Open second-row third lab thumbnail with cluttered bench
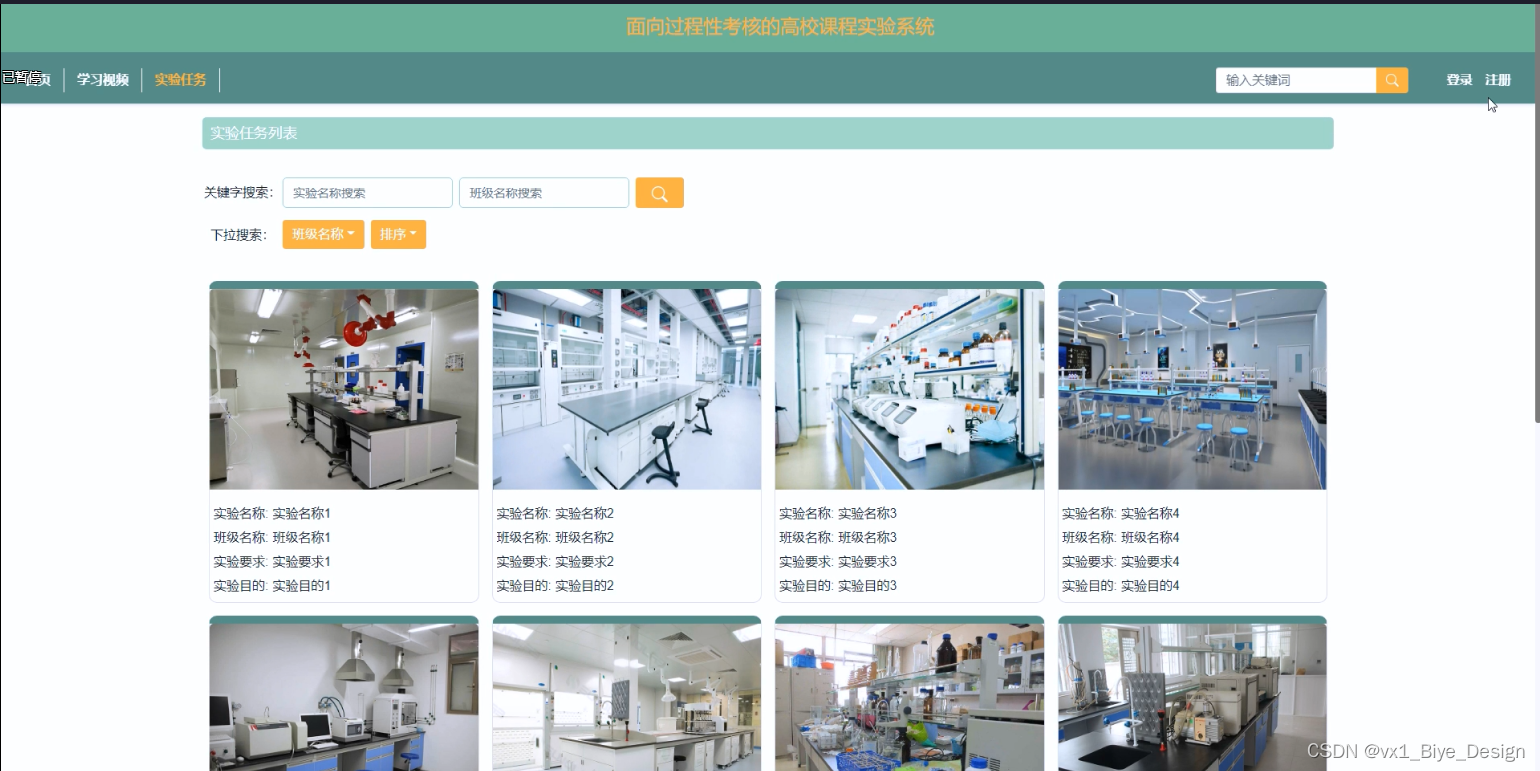This screenshot has height=771, width=1540. pyautogui.click(x=909, y=697)
